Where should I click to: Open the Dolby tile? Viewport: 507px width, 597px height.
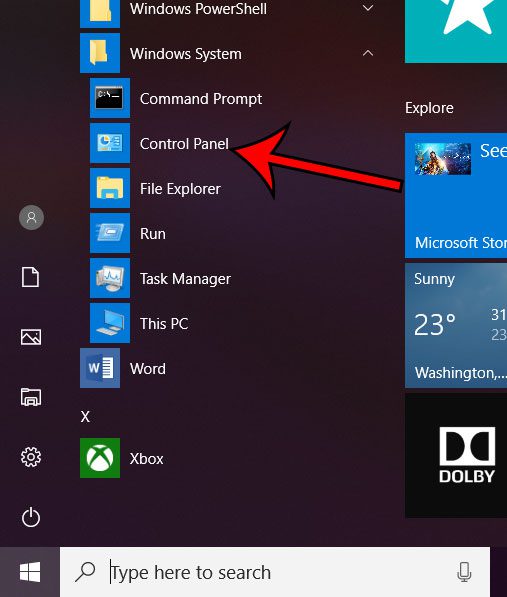(x=456, y=456)
